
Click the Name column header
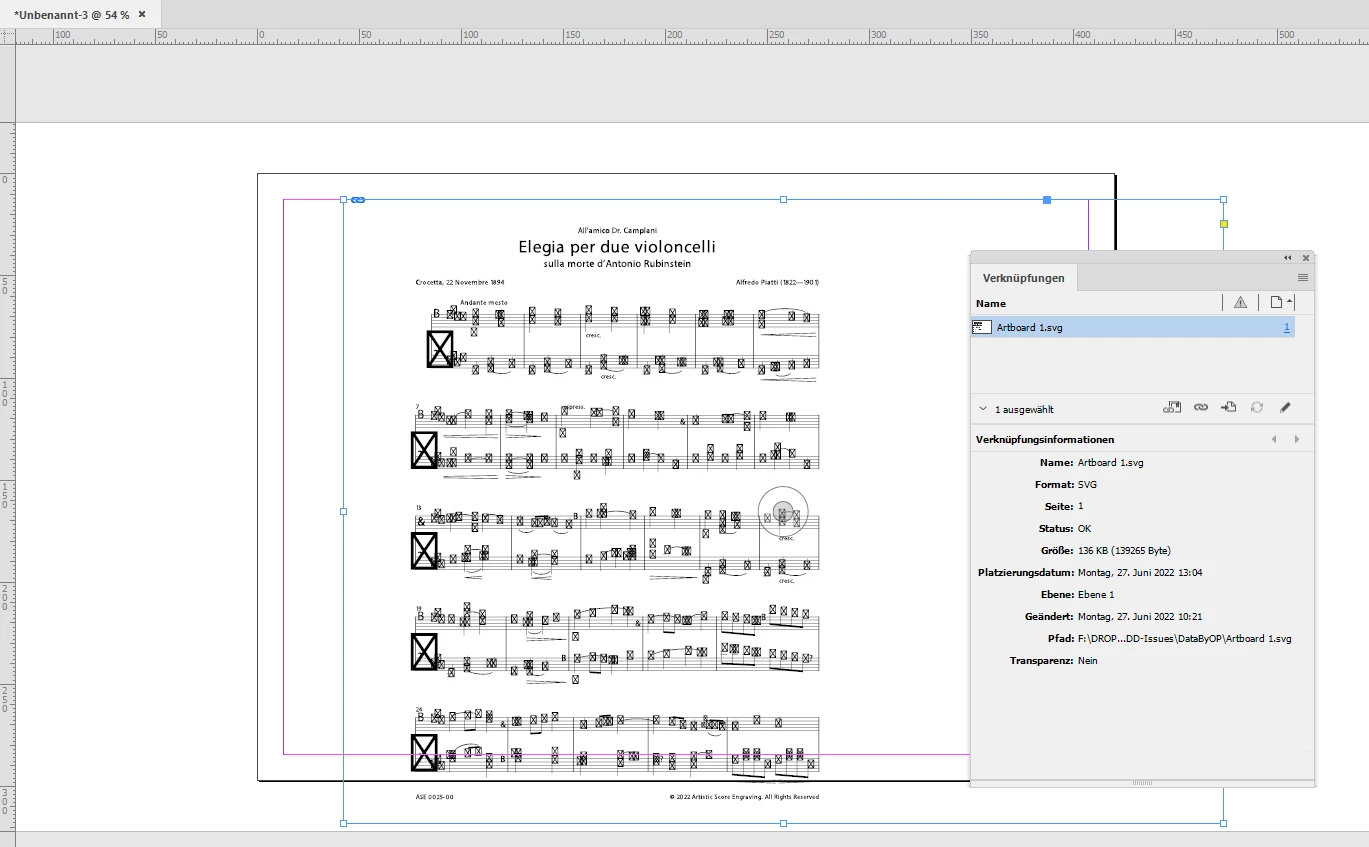[991, 303]
